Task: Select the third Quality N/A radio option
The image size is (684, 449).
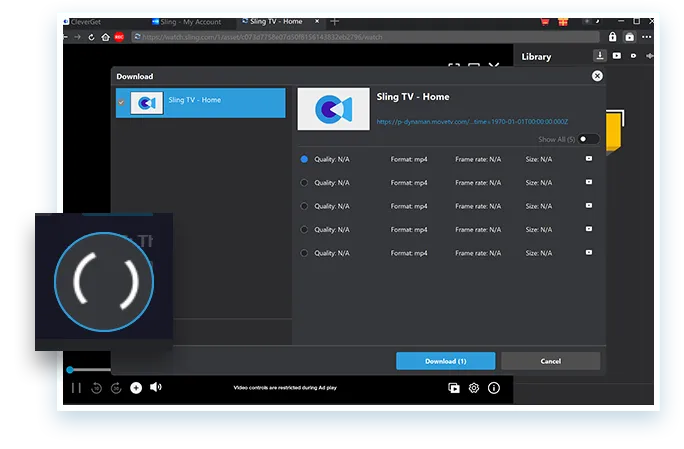Action: 304,206
